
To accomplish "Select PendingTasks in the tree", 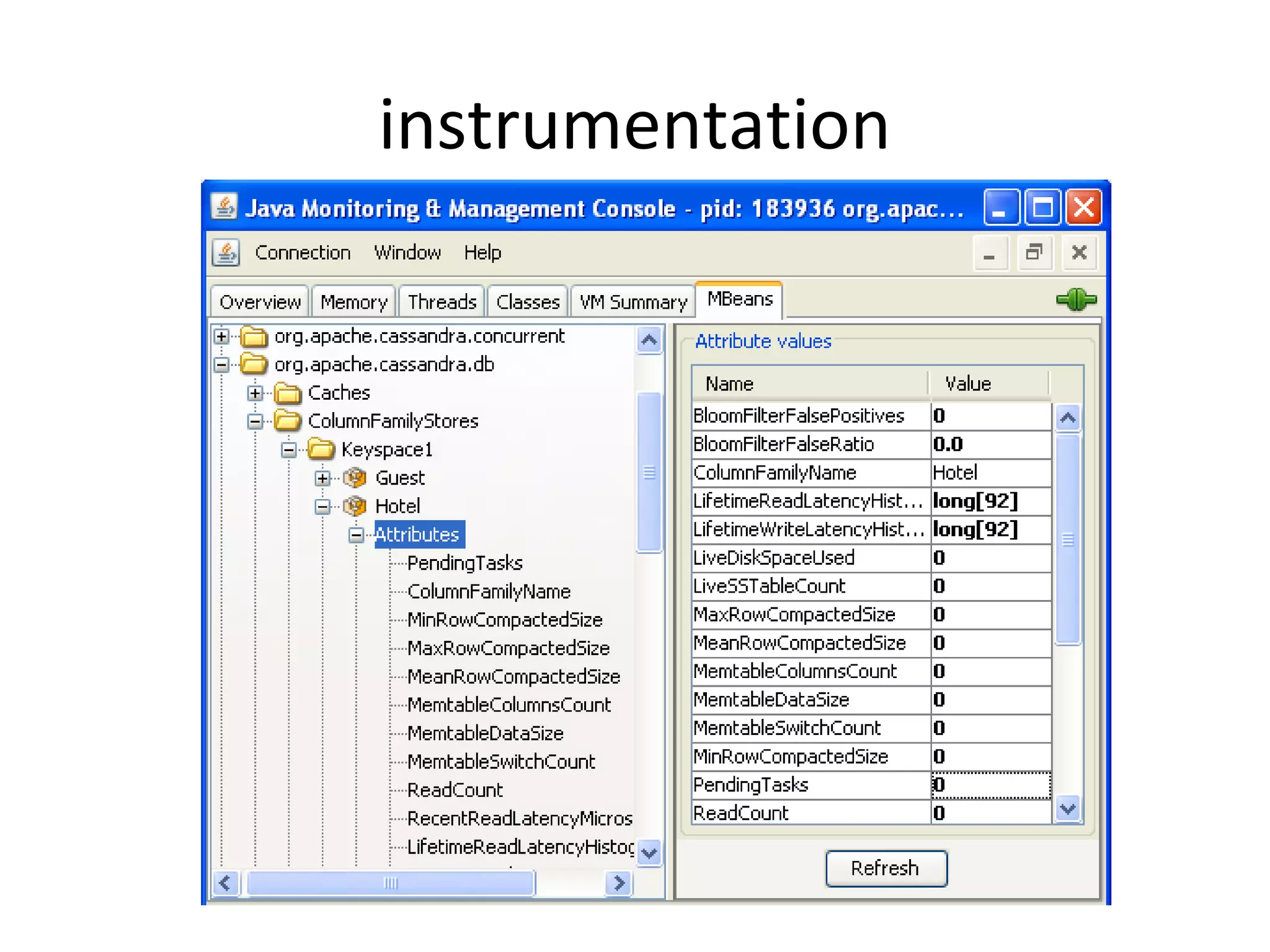I will [465, 563].
